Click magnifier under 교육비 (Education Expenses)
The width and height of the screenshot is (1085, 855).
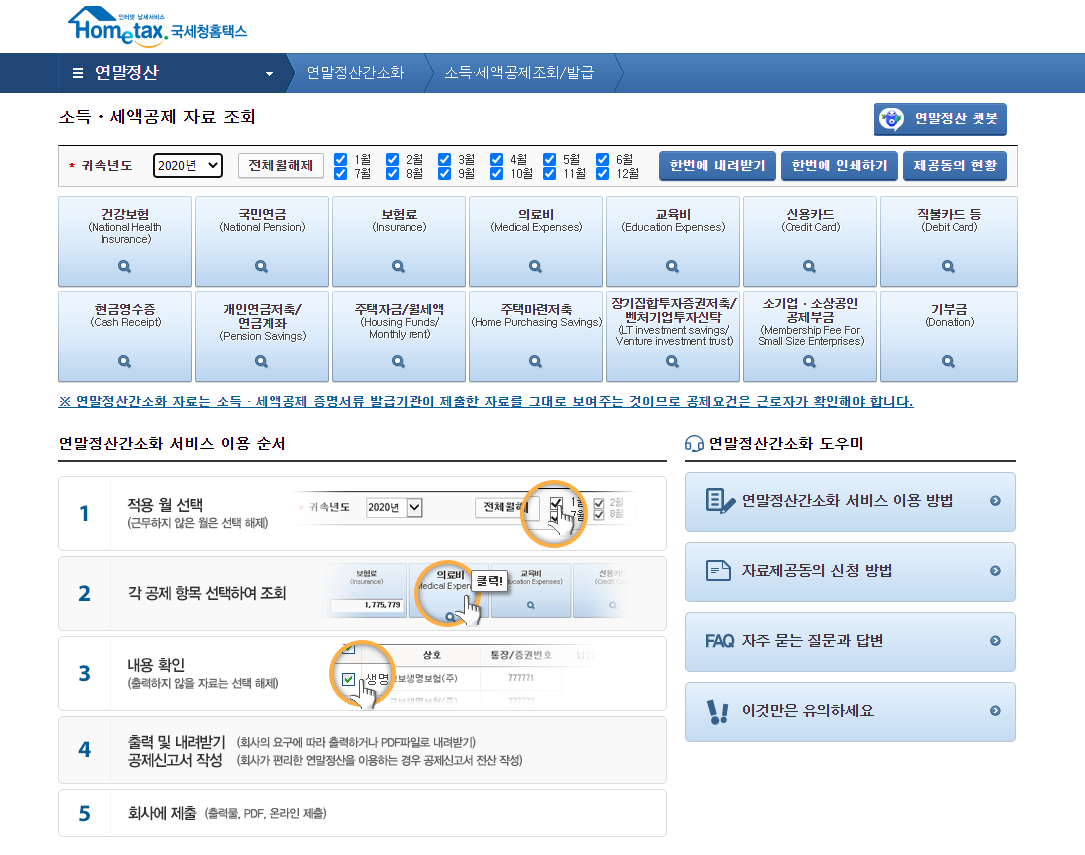click(673, 266)
